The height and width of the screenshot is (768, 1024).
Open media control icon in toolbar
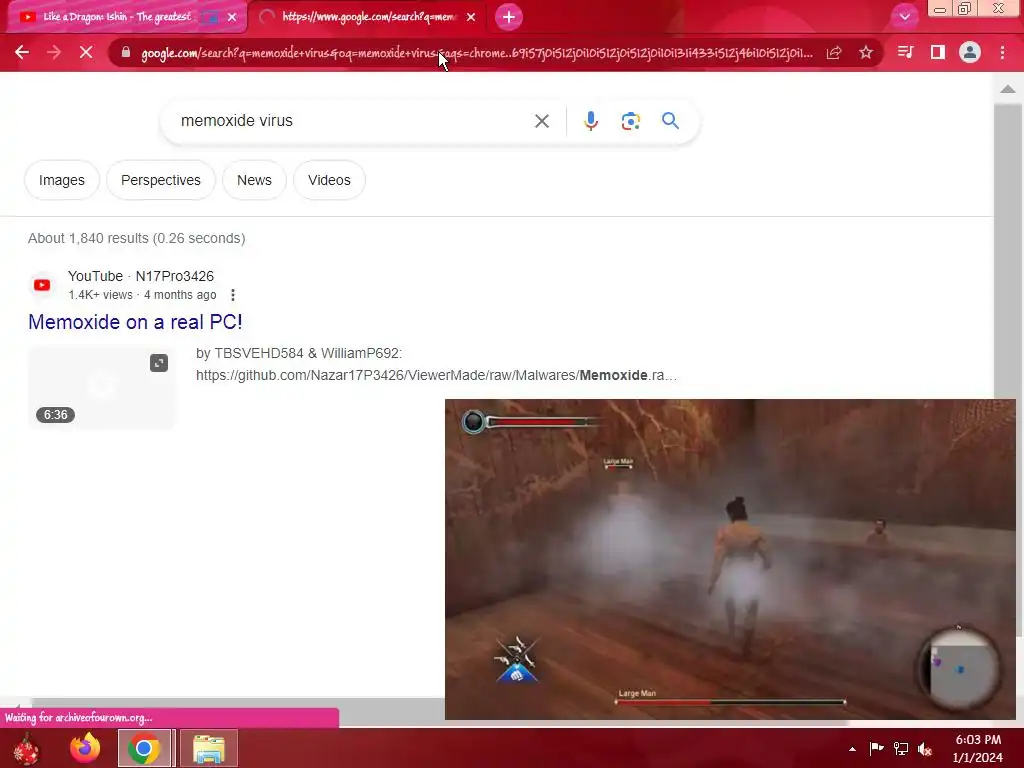click(905, 52)
